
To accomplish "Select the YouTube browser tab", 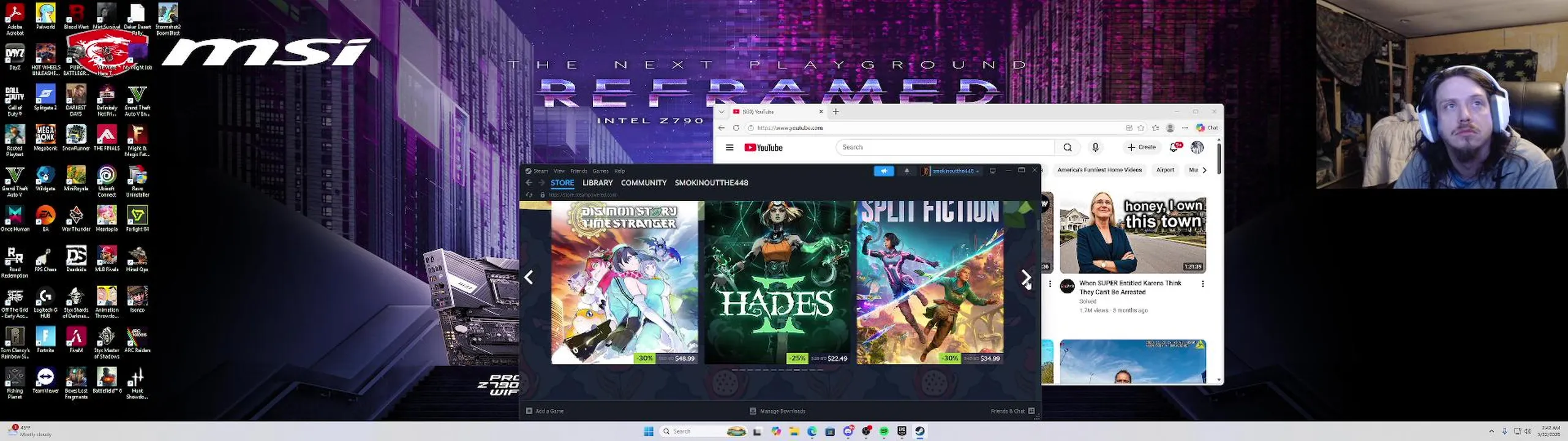I will (x=777, y=112).
